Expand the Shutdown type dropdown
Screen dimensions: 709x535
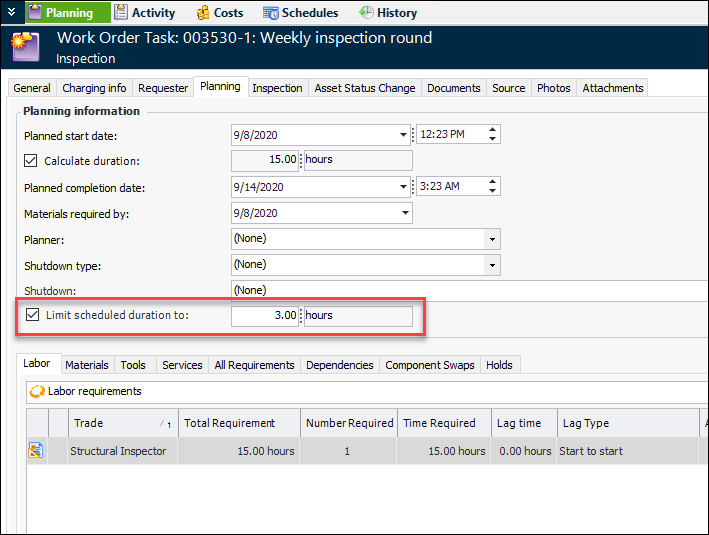point(491,265)
